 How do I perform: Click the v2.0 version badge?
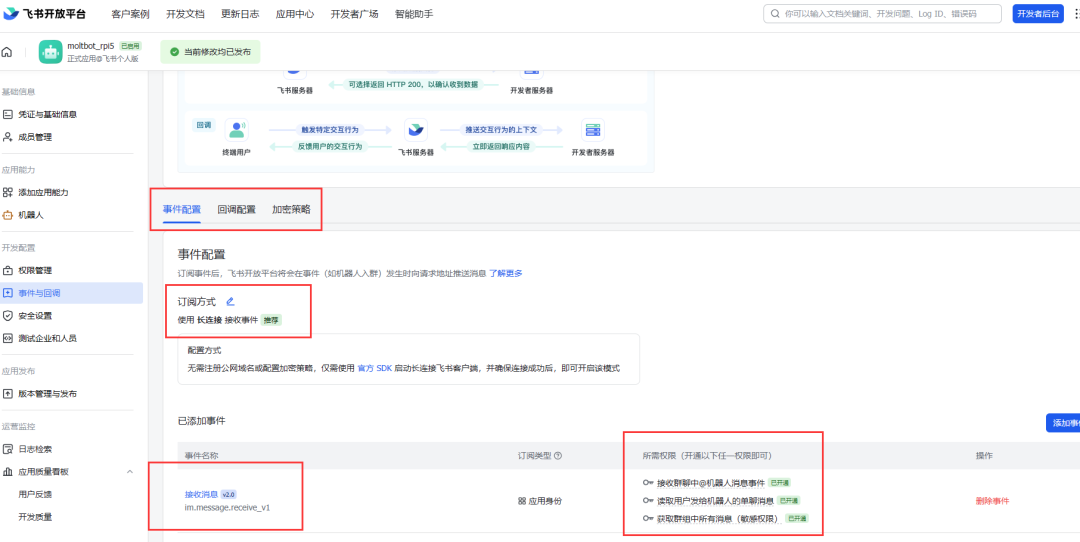tap(229, 494)
